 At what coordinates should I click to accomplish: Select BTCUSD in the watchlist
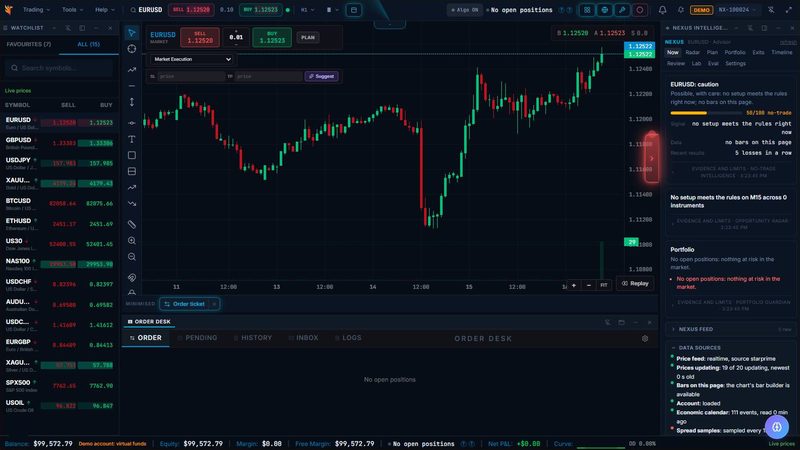[59, 204]
